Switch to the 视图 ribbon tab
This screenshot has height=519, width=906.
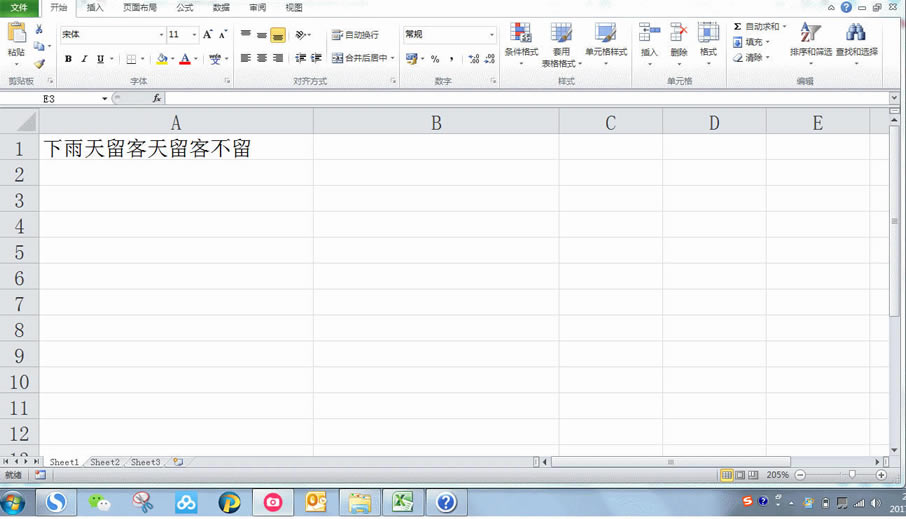coord(294,8)
